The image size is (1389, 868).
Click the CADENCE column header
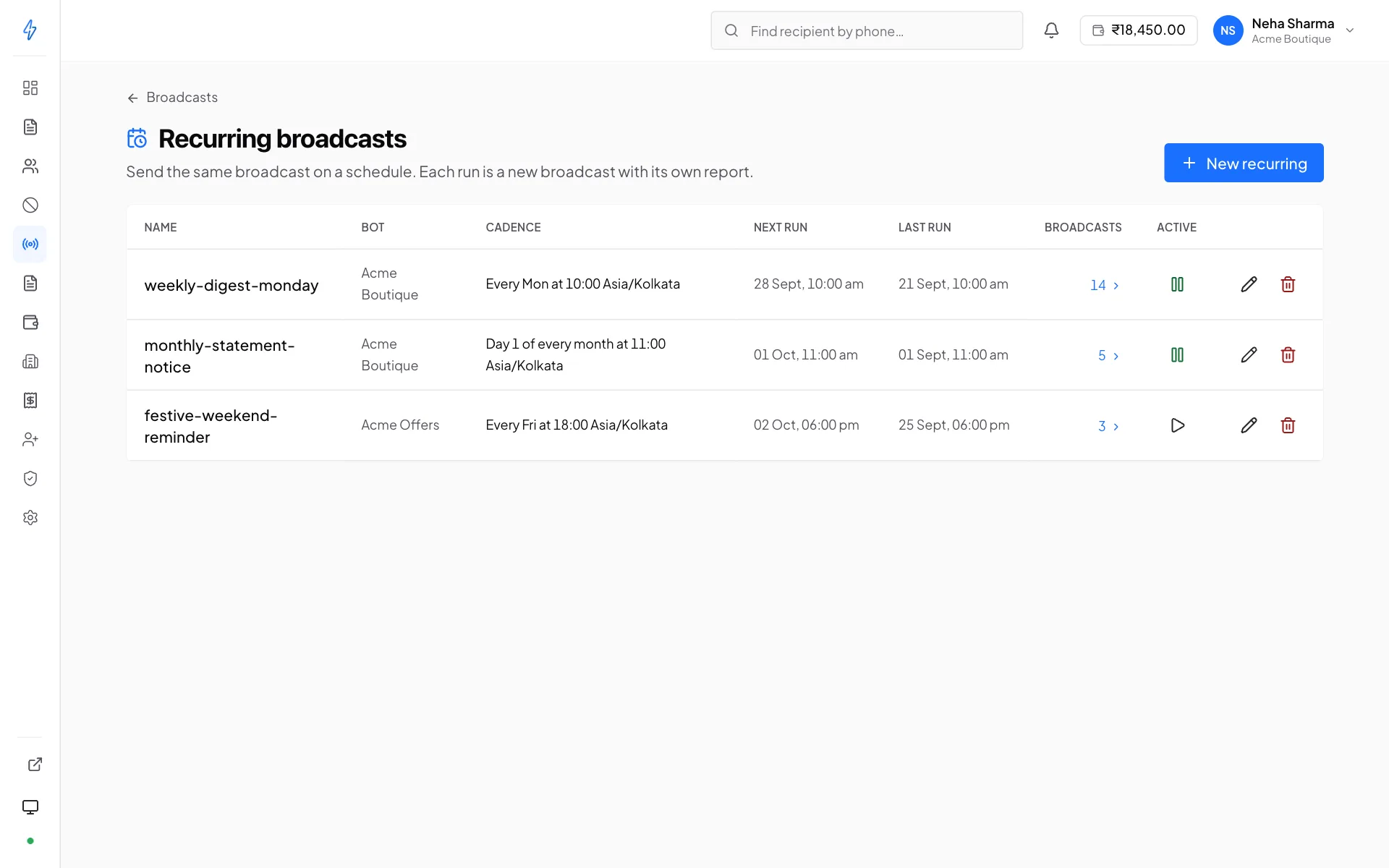pyautogui.click(x=513, y=227)
